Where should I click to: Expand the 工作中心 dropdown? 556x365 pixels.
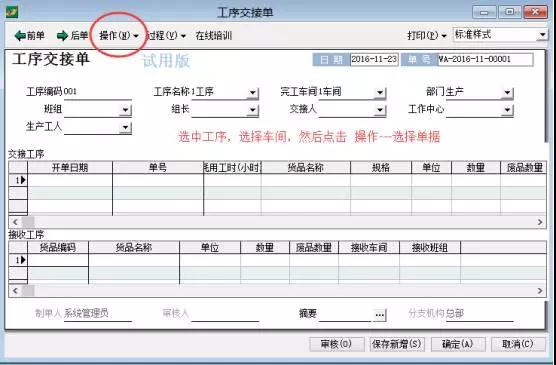coord(507,110)
